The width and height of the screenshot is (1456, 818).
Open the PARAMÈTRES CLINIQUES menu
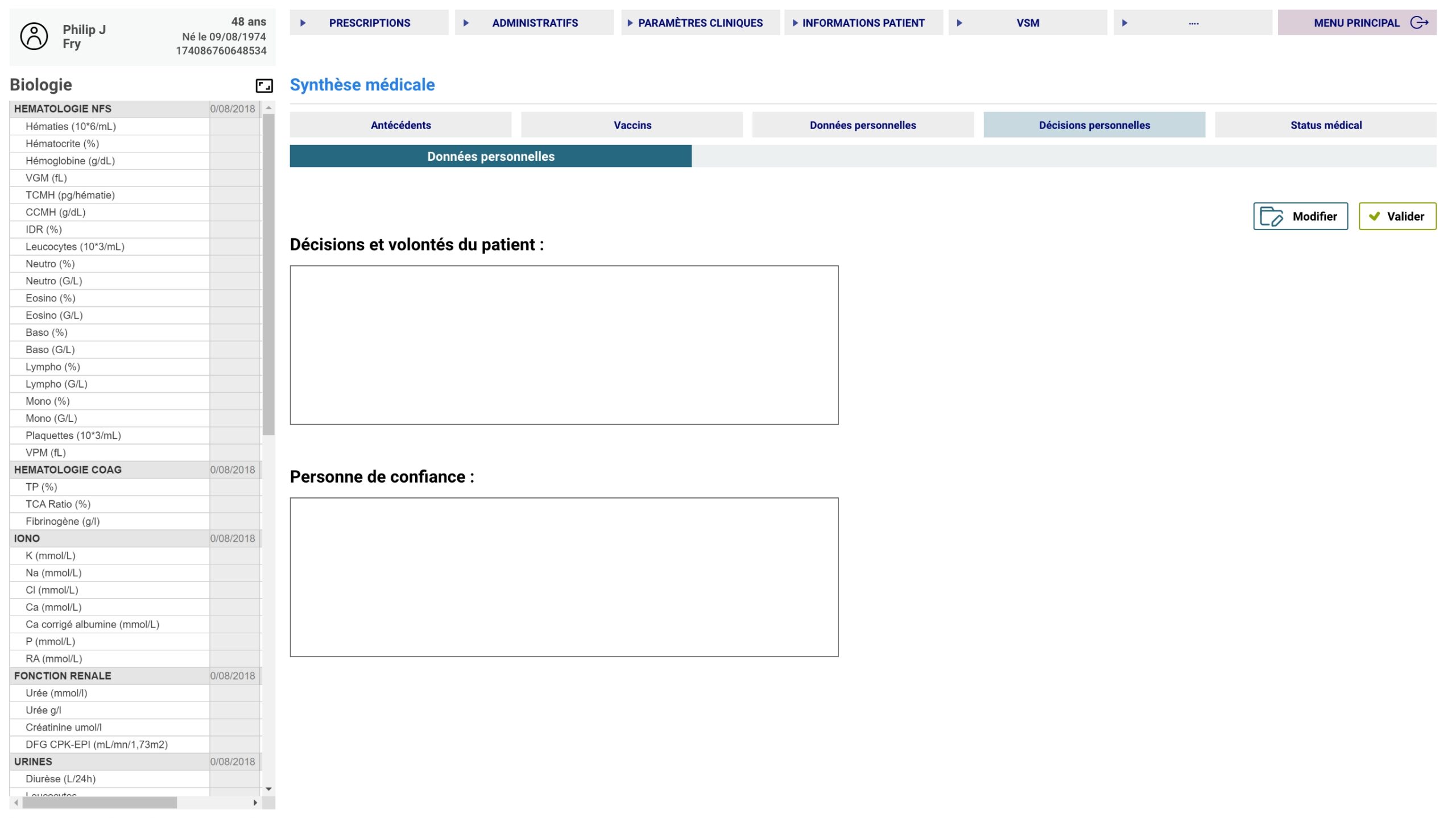(700, 23)
